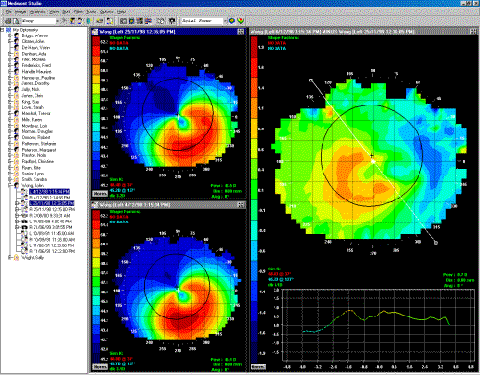Open the patient name dropdown in toolbar
This screenshot has height=375, width=480.
pyautogui.click(x=57, y=21)
